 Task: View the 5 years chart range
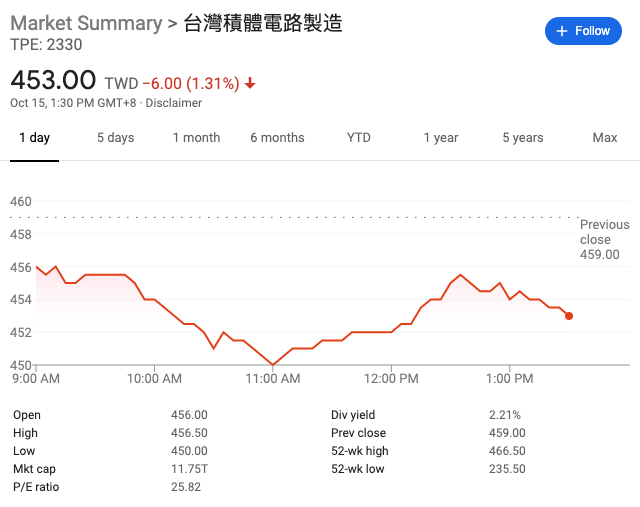522,138
